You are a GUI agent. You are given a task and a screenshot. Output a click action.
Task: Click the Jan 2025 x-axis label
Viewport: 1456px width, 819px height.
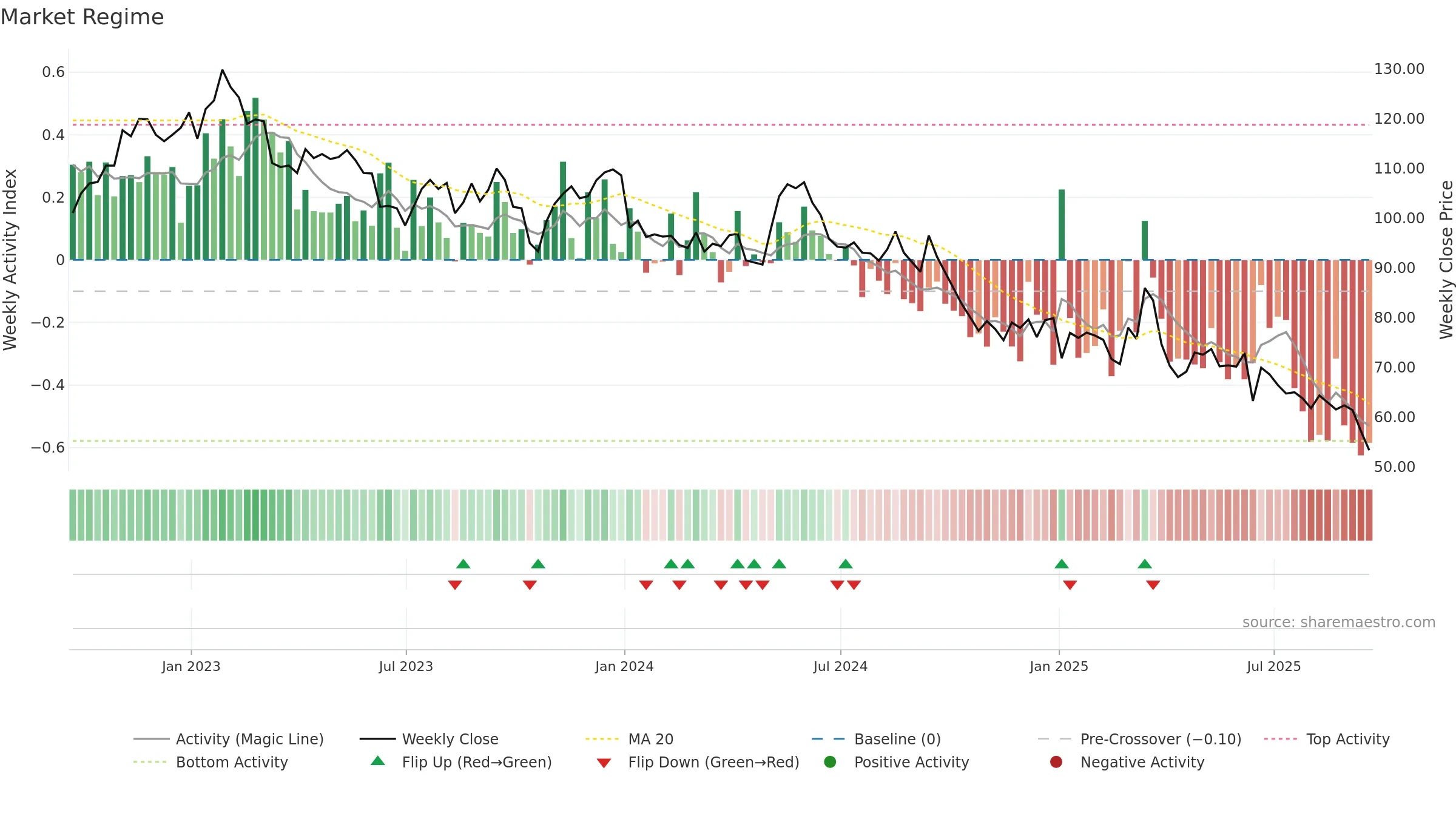tap(1059, 666)
